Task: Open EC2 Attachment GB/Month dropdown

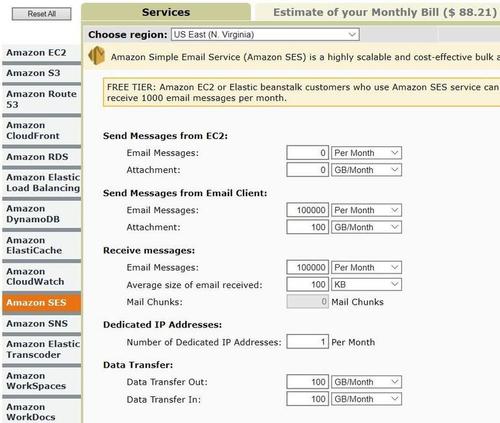Action: 366,170
